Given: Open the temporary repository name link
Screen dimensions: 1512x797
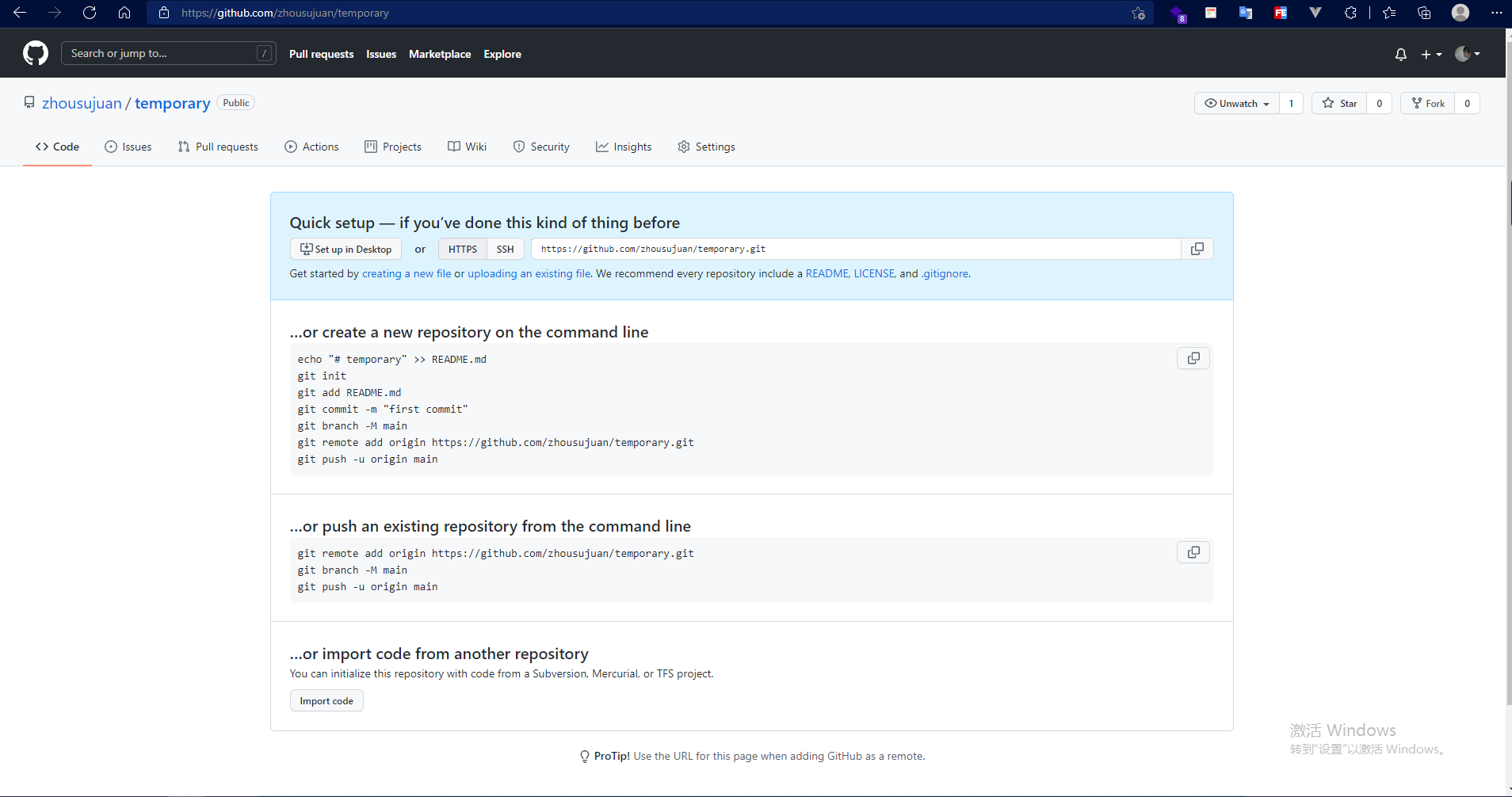Looking at the screenshot, I should 173,103.
